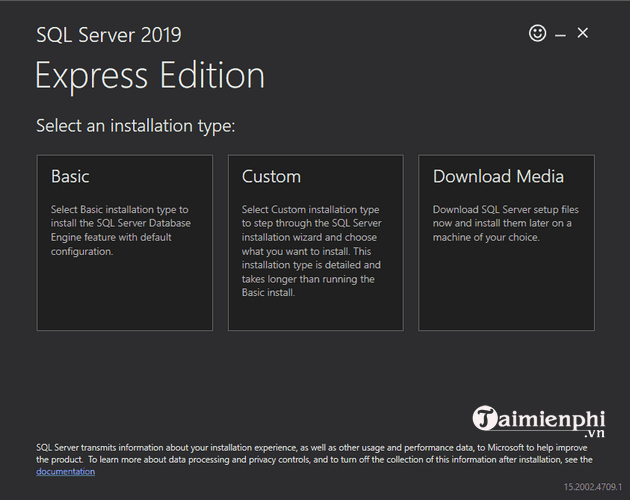Select the Basic installation type tile

pyautogui.click(x=125, y=243)
